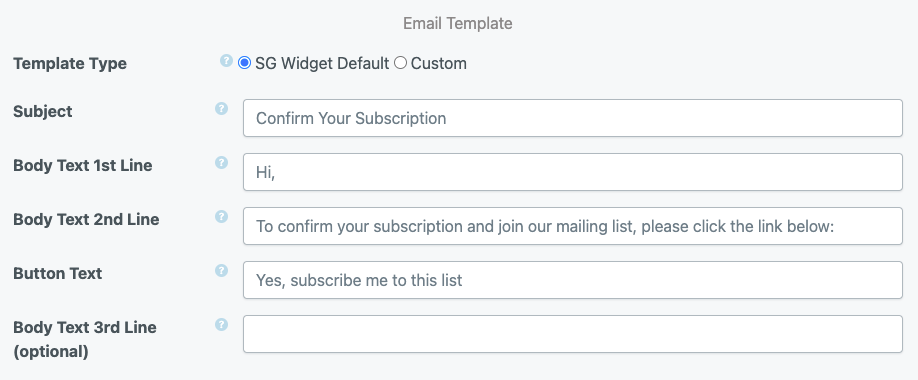Show help for Body Text 1st Line
This screenshot has width=918, height=380.
(x=221, y=162)
